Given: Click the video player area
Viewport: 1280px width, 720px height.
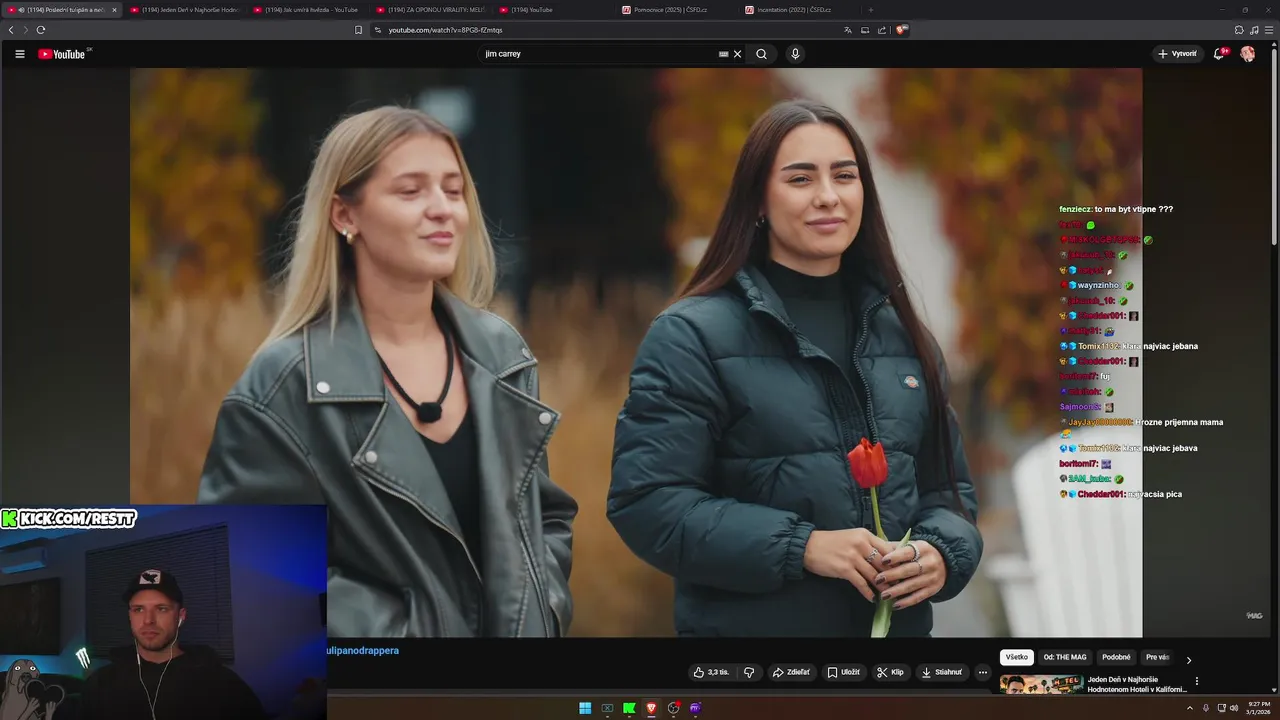Looking at the screenshot, I should 636,352.
